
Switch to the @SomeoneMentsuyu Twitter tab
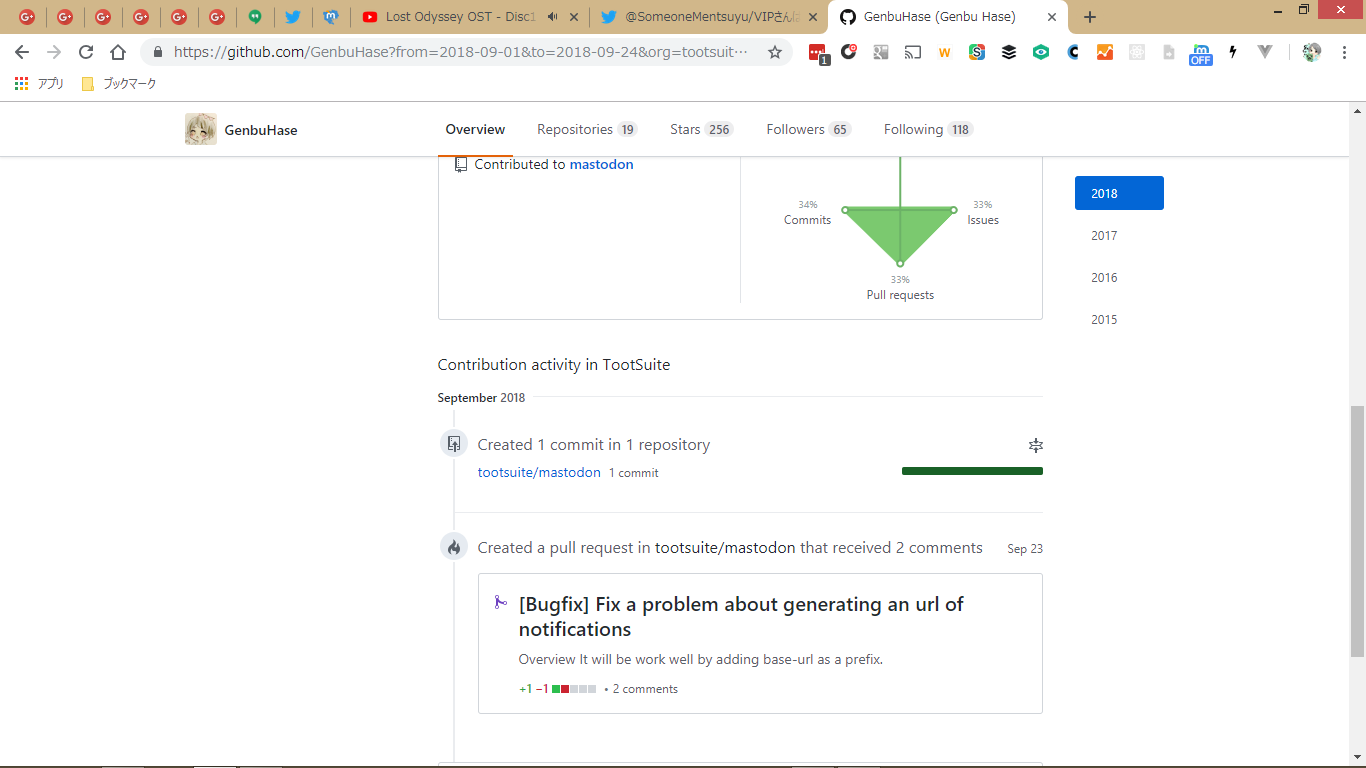pyautogui.click(x=708, y=17)
